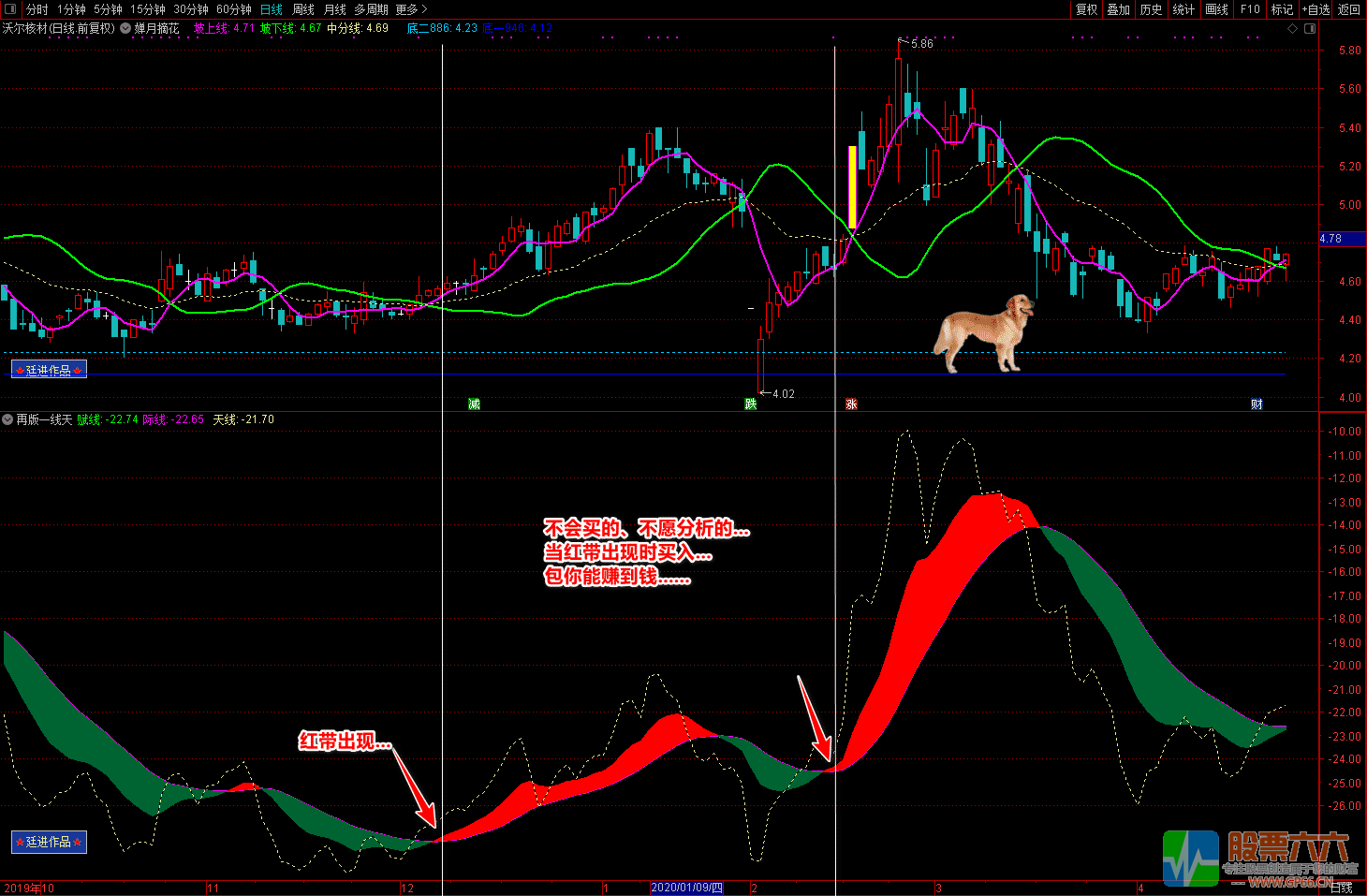The height and width of the screenshot is (896, 1367).
Task: Switch to 5分钟 period
Action: [108, 9]
